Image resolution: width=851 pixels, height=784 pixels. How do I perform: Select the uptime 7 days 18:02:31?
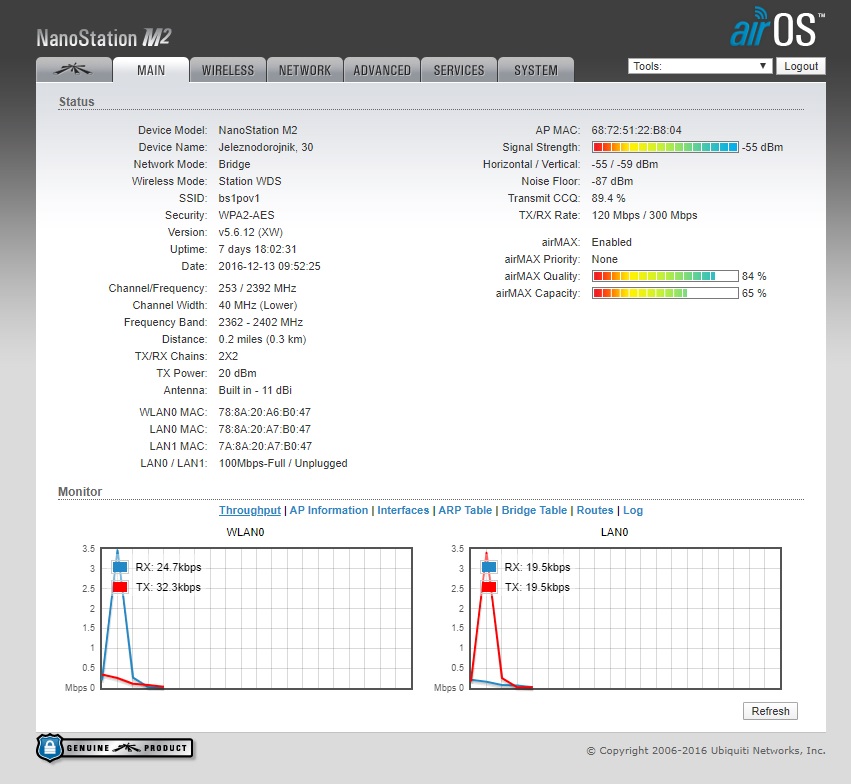pyautogui.click(x=258, y=249)
